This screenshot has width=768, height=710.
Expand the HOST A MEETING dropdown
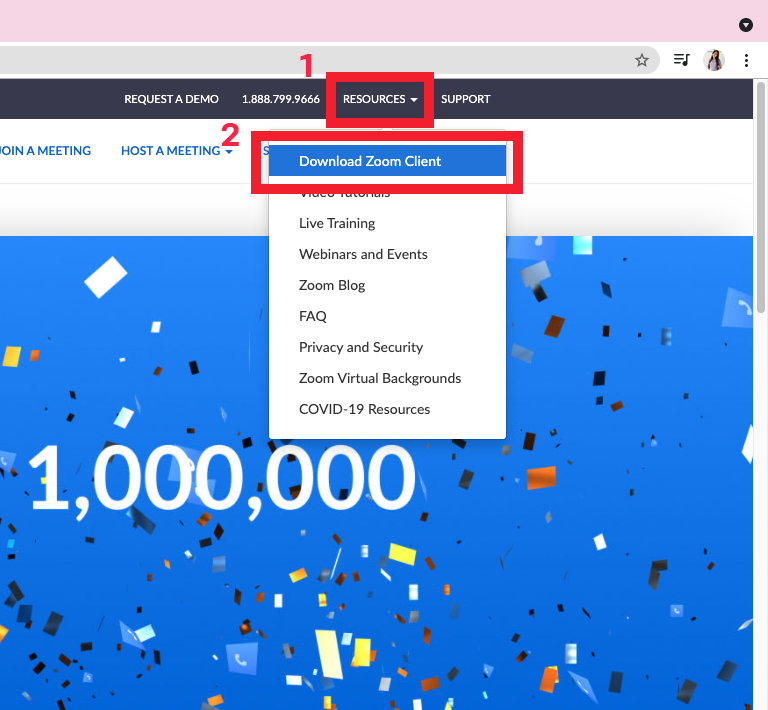[x=177, y=151]
